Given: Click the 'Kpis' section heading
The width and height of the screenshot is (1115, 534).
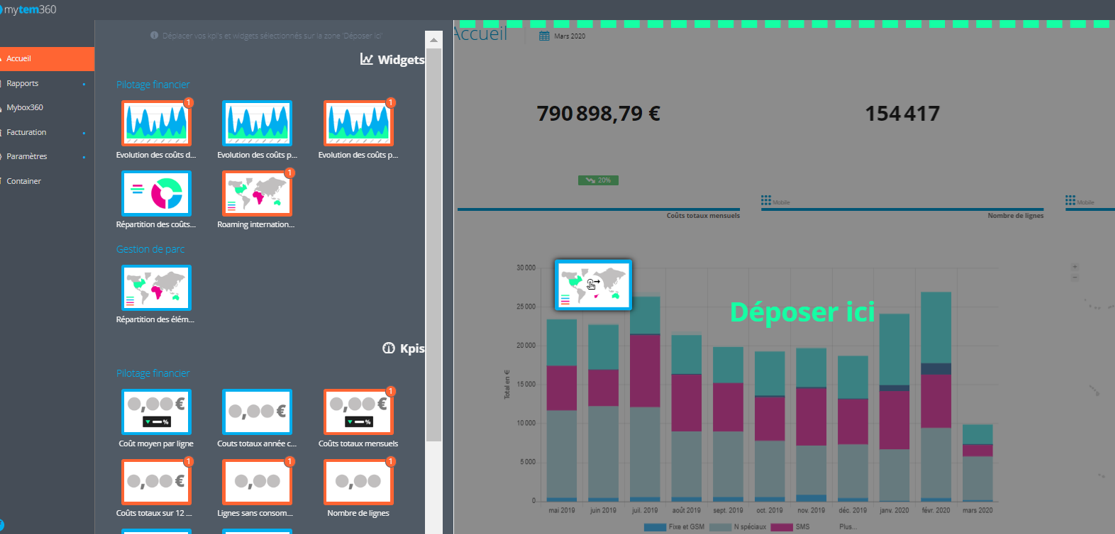Looking at the screenshot, I should coord(412,349).
